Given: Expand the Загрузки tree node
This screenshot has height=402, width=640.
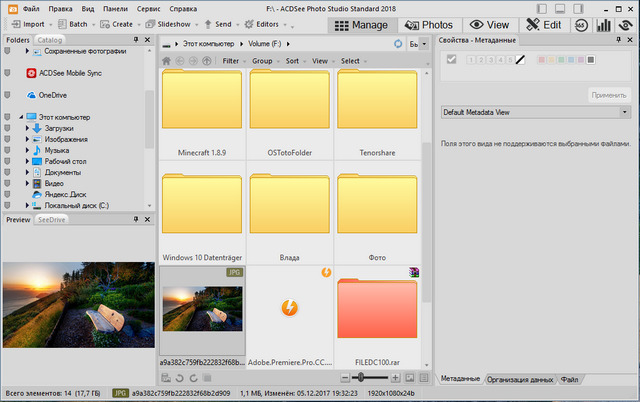Looking at the screenshot, I should tap(27, 128).
